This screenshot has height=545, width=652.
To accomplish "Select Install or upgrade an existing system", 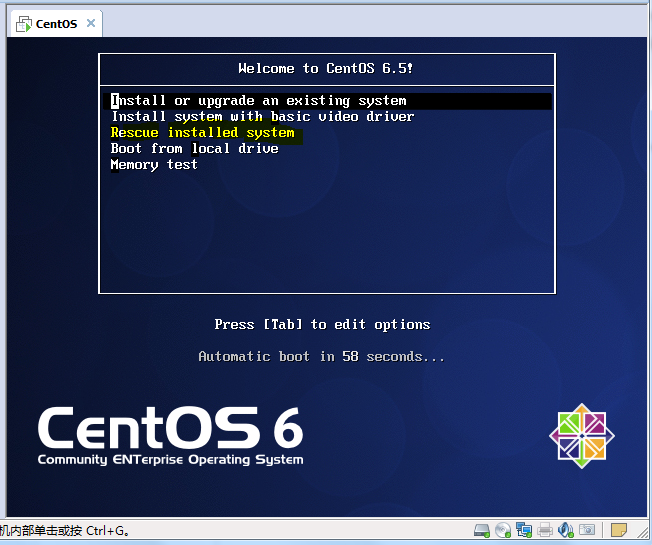I will (327, 101).
